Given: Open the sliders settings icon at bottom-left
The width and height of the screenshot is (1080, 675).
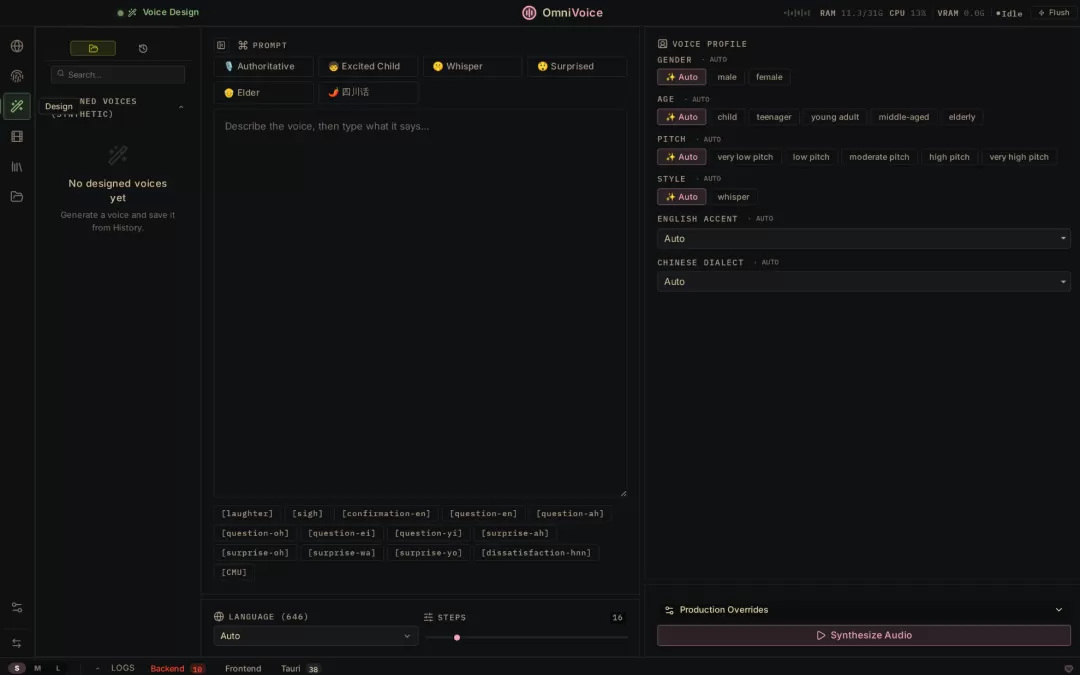Looking at the screenshot, I should tap(17, 608).
